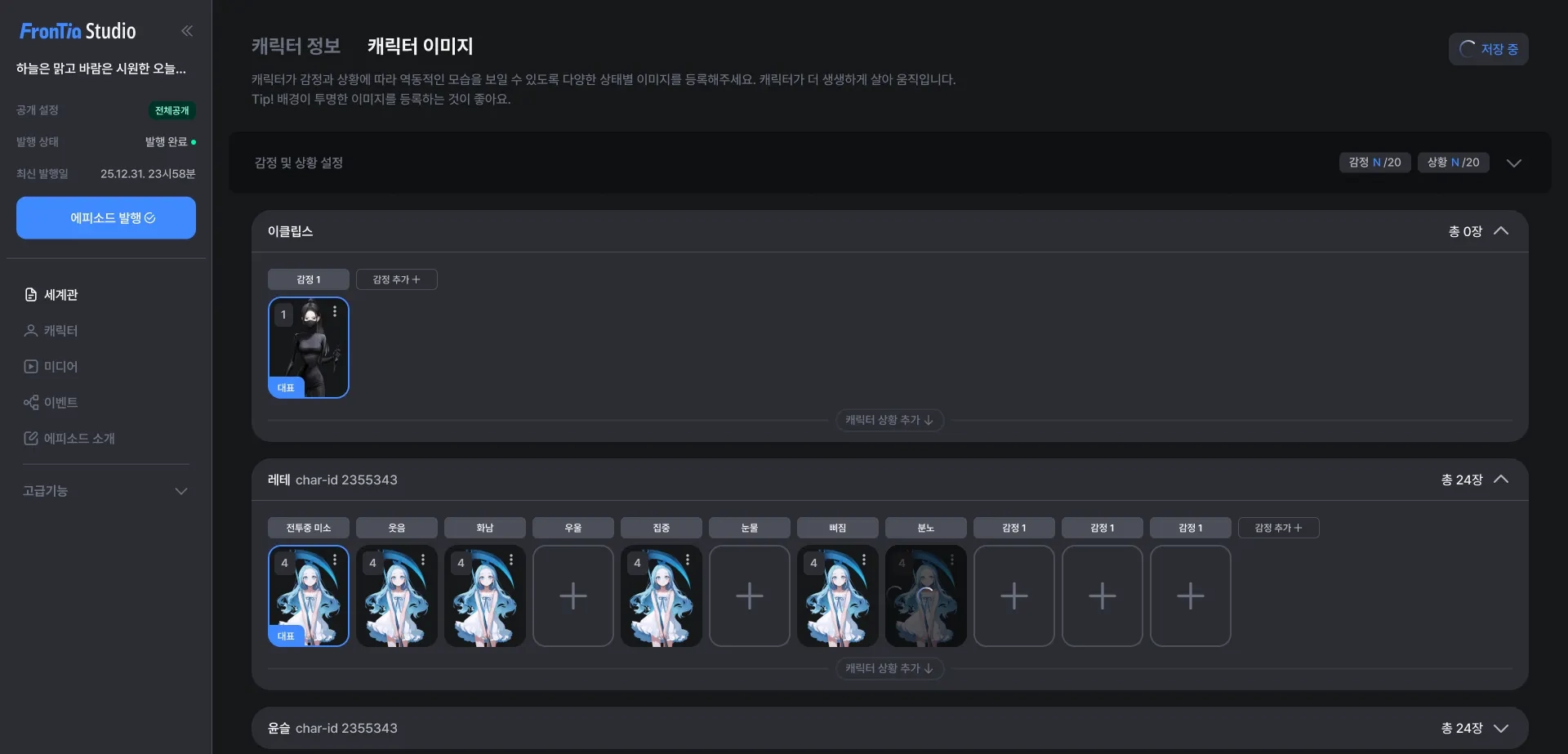Image resolution: width=1568 pixels, height=754 pixels.
Task: Expand the 고급기능 section
Action: pos(106,491)
